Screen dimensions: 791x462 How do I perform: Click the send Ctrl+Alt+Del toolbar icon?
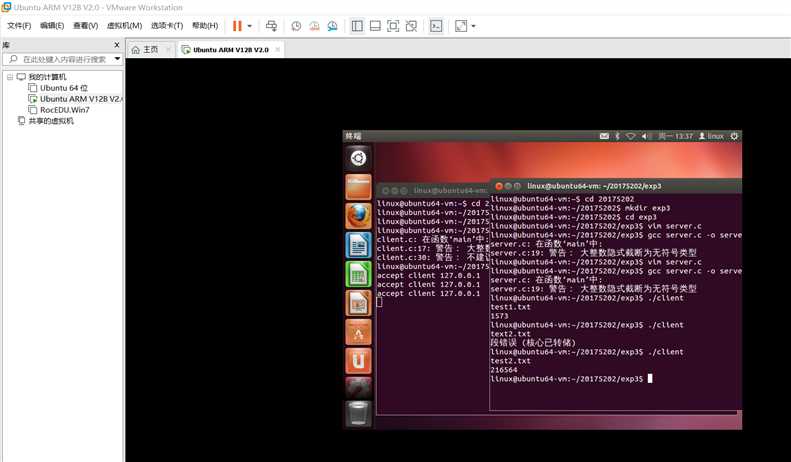click(271, 26)
